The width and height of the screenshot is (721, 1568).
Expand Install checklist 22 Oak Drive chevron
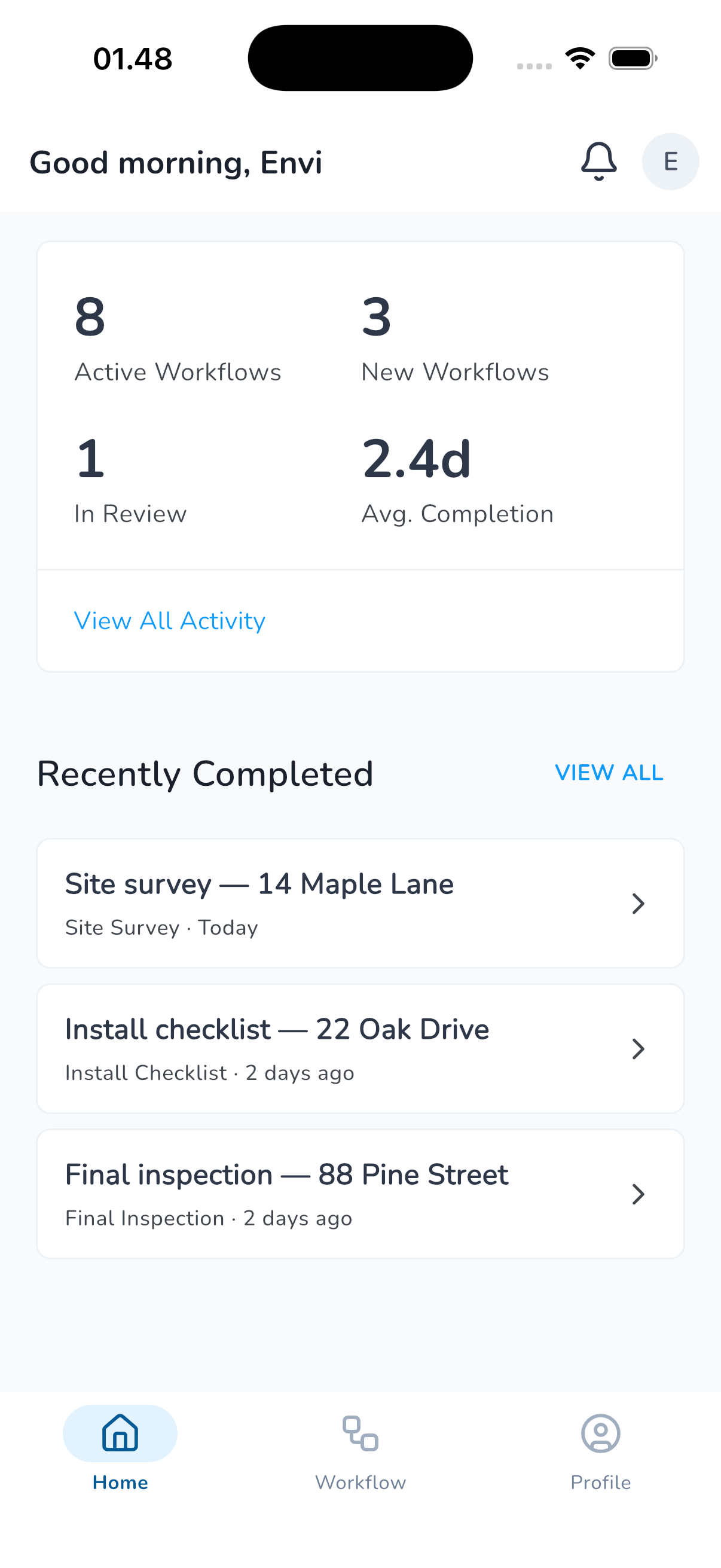(x=638, y=1049)
